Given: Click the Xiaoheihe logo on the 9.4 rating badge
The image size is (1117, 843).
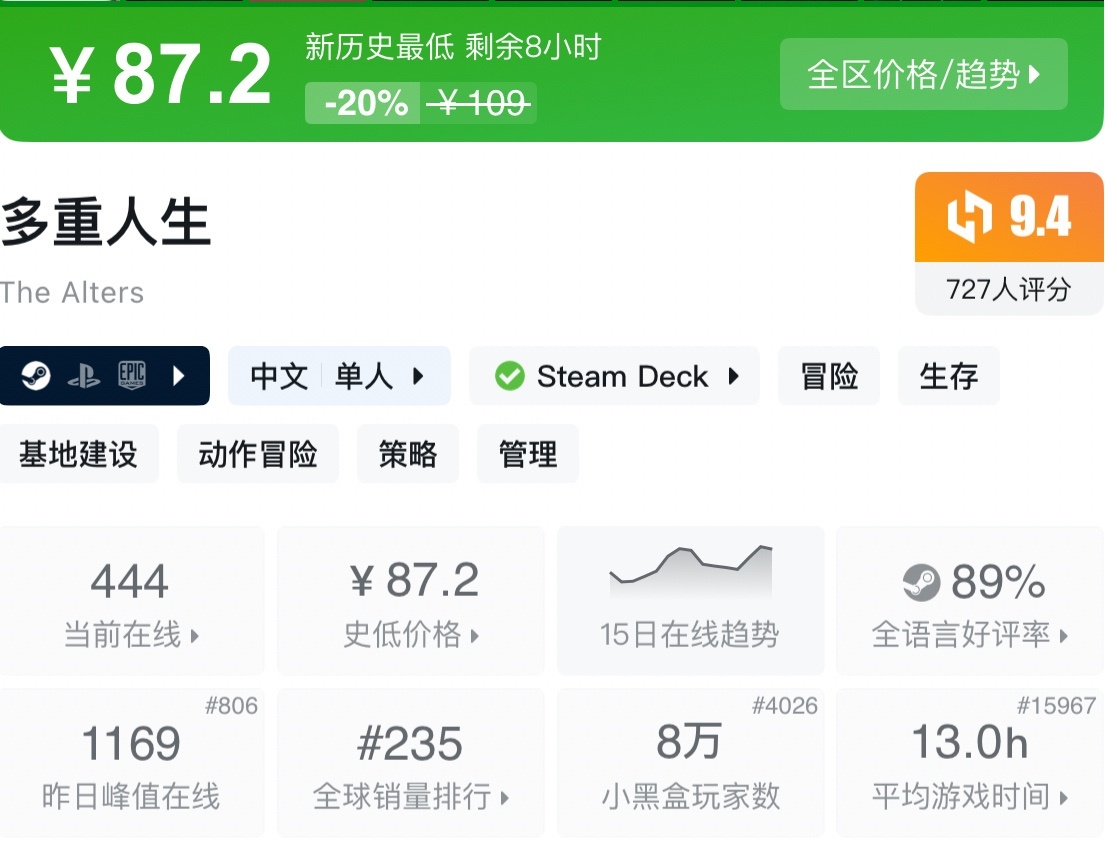Looking at the screenshot, I should pyautogui.click(x=969, y=217).
